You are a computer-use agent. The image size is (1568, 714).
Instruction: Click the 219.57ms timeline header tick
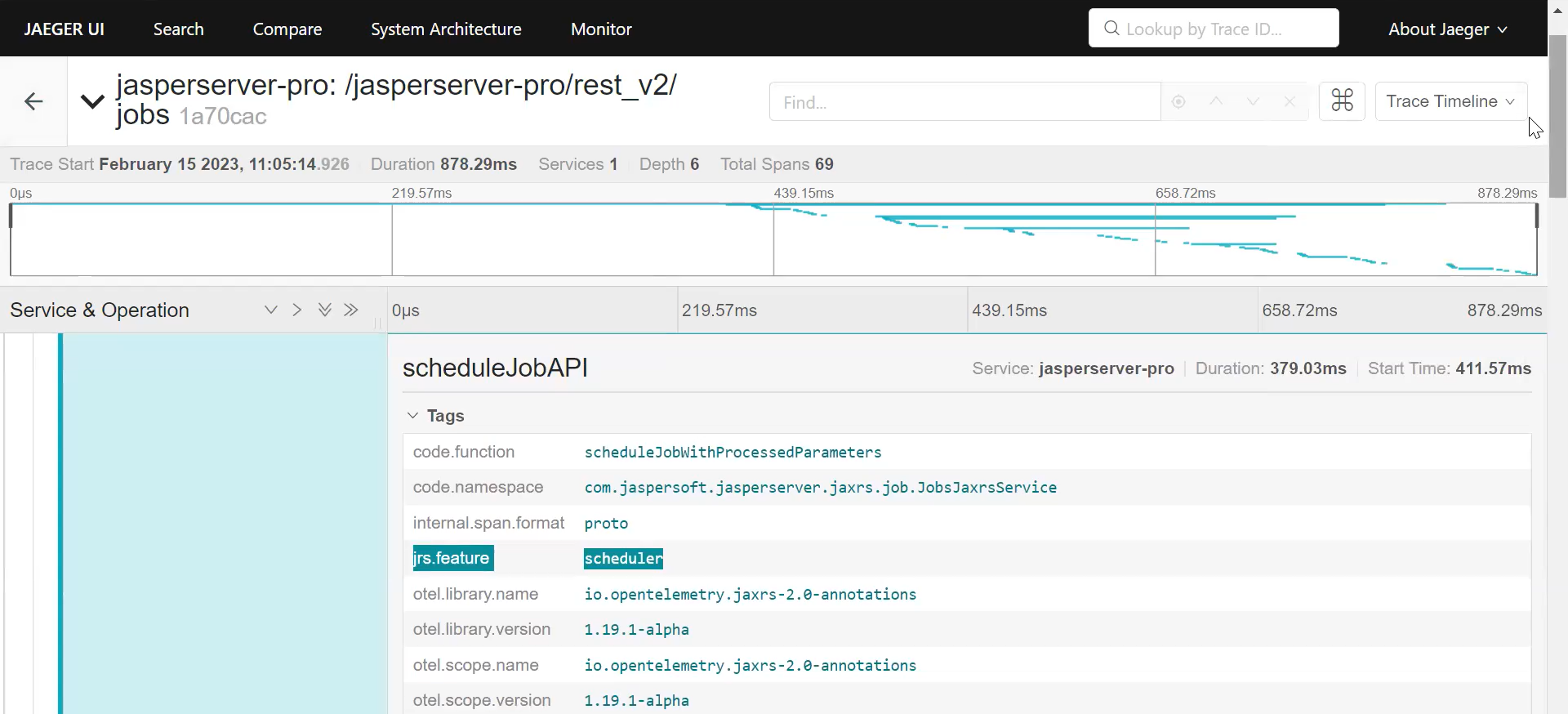(719, 310)
